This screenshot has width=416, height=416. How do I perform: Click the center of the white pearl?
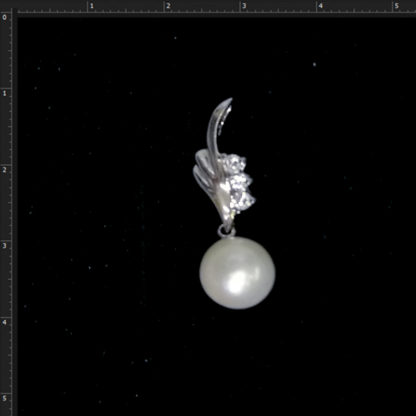[237, 273]
